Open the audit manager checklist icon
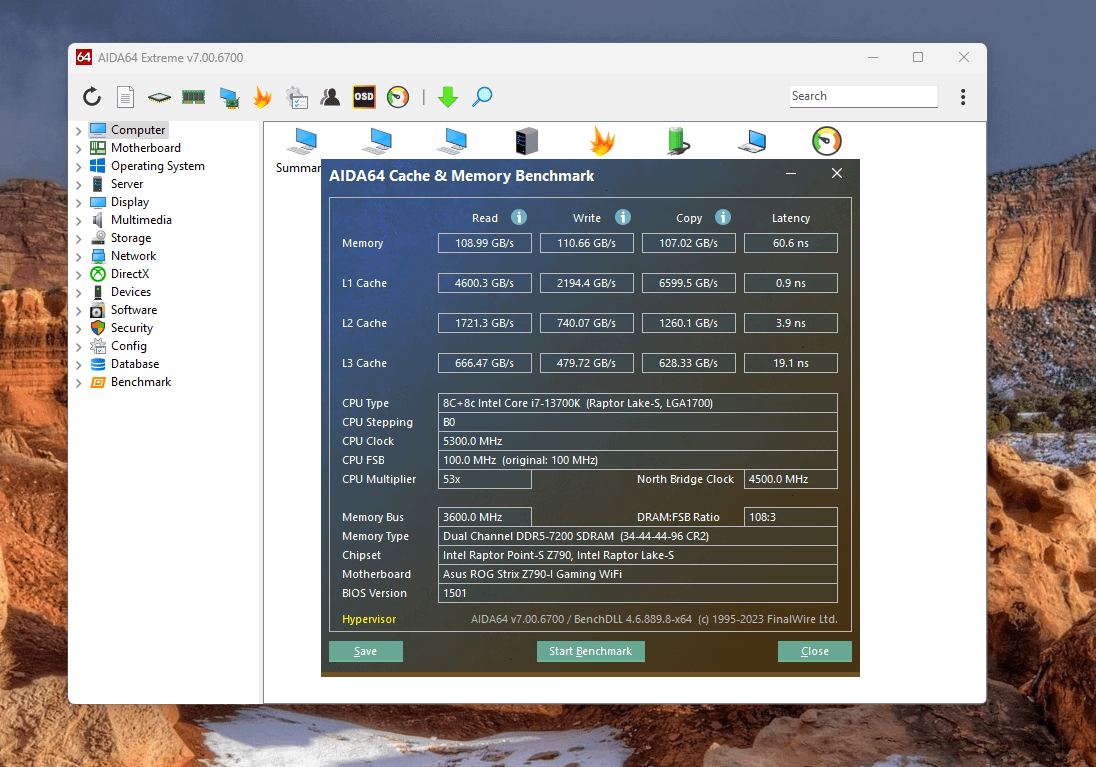Image resolution: width=1096 pixels, height=767 pixels. [x=296, y=97]
